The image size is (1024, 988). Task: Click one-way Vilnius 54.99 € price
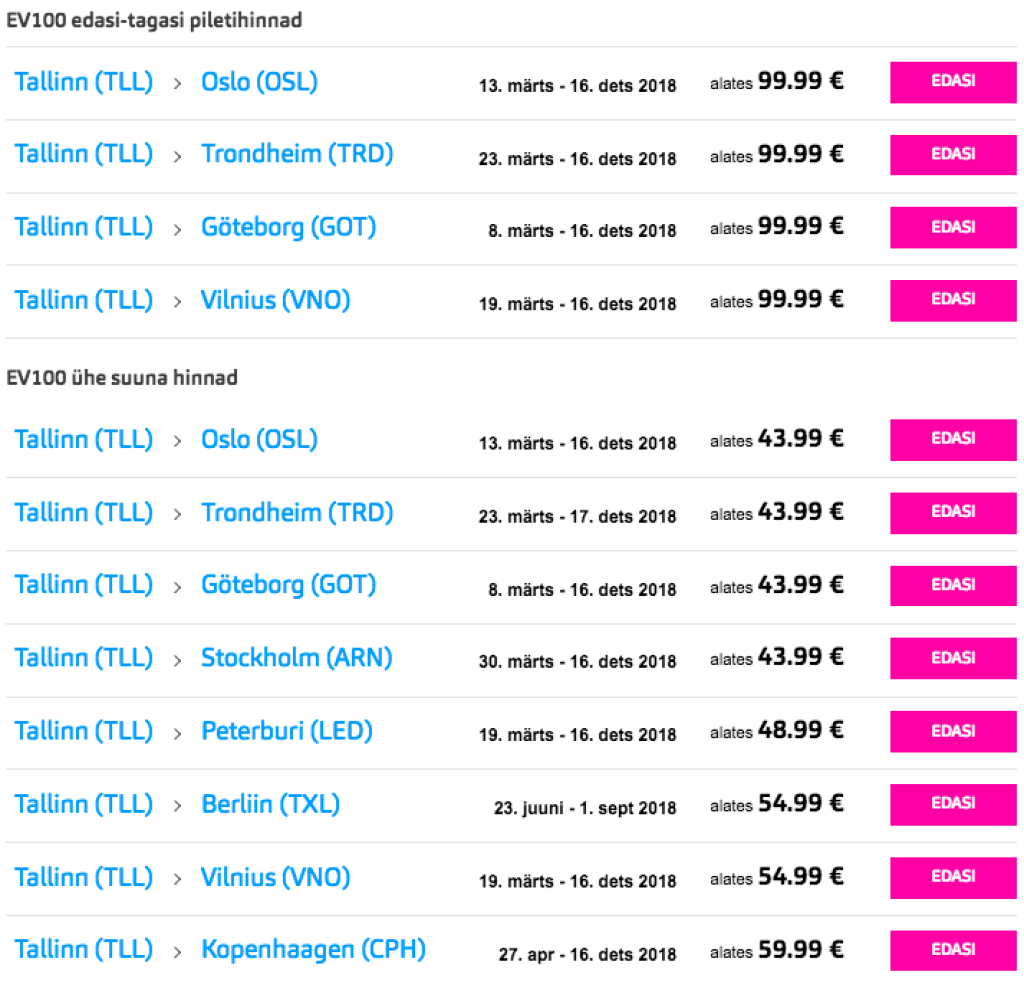800,877
